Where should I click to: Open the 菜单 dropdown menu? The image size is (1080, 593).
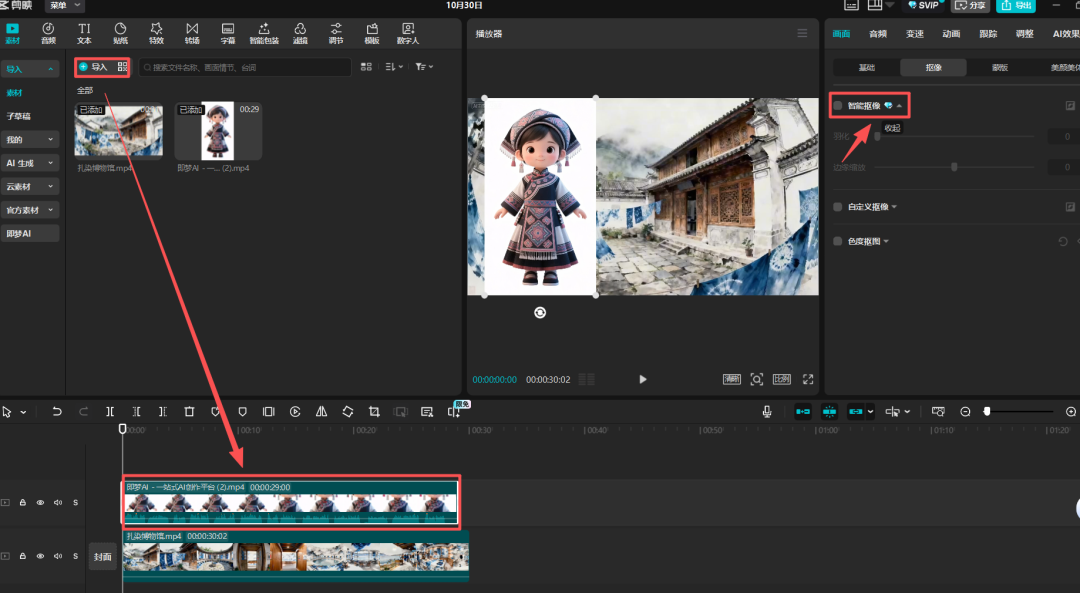point(65,6)
